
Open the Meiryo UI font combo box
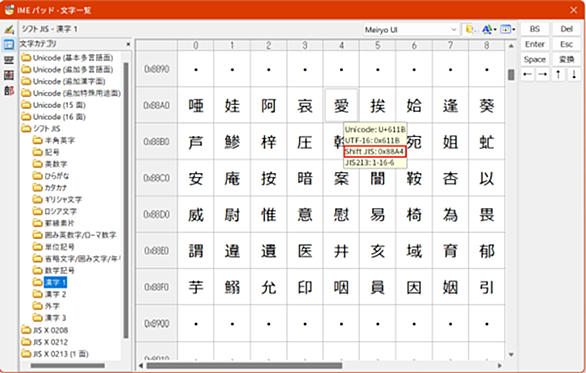[411, 30]
